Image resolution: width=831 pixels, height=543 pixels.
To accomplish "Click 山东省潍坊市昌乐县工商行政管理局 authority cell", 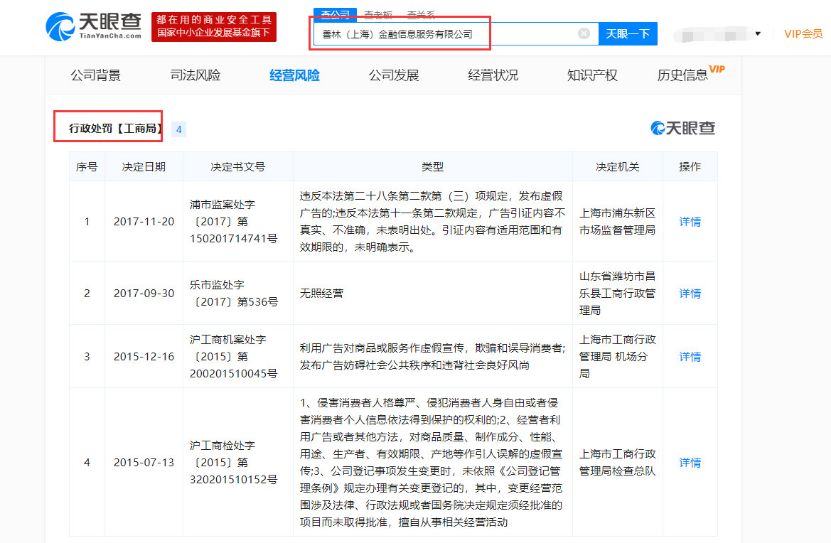I will coord(617,293).
